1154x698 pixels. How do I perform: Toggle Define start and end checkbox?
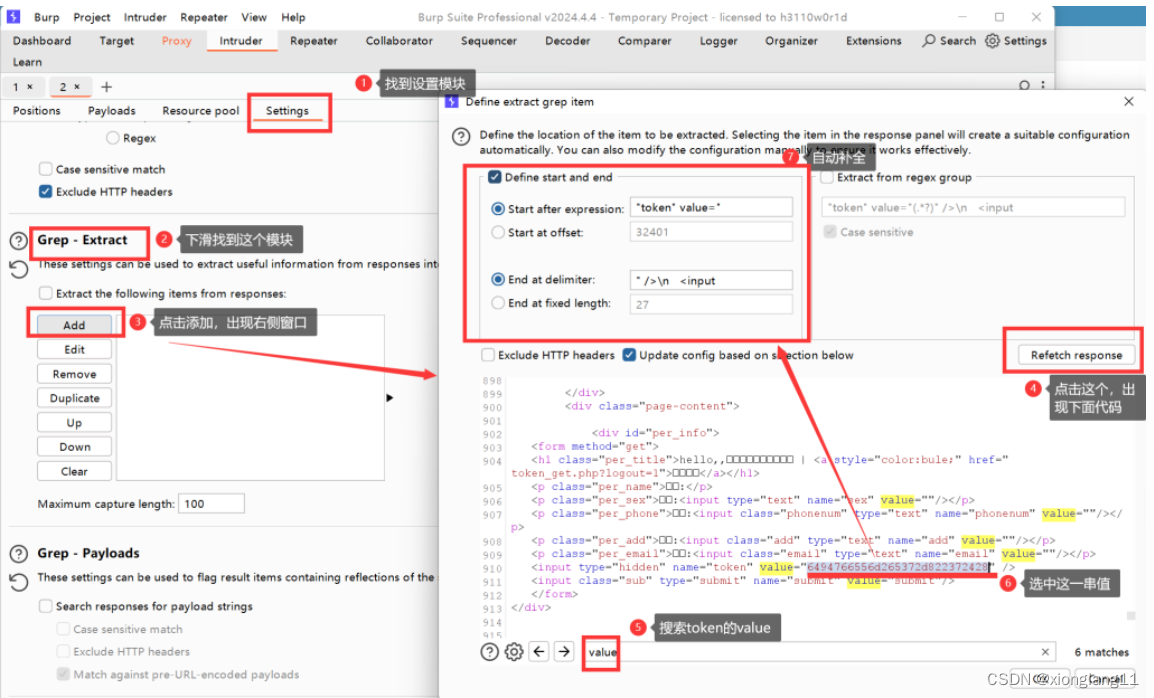point(495,177)
